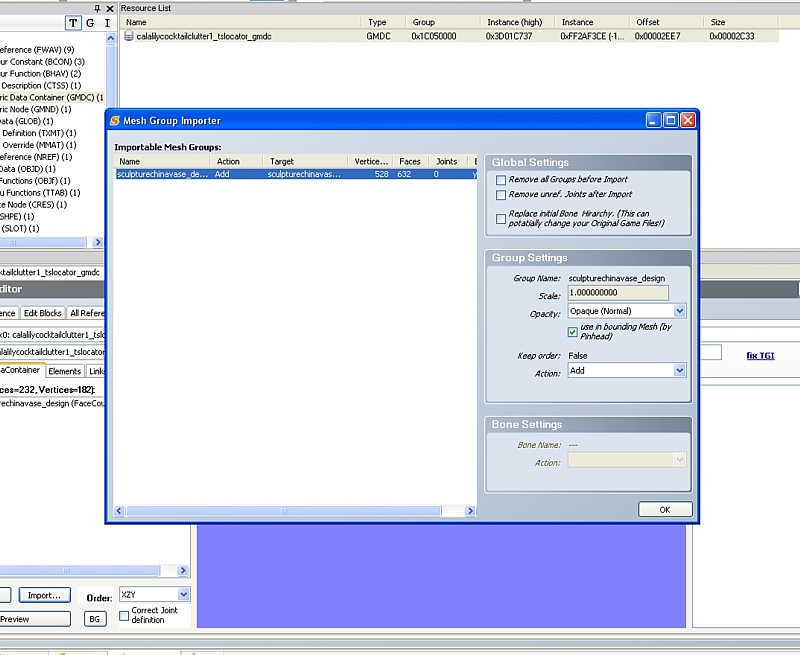Open the Order dropdown set to XZY
This screenshot has width=800, height=655.
(x=181, y=594)
